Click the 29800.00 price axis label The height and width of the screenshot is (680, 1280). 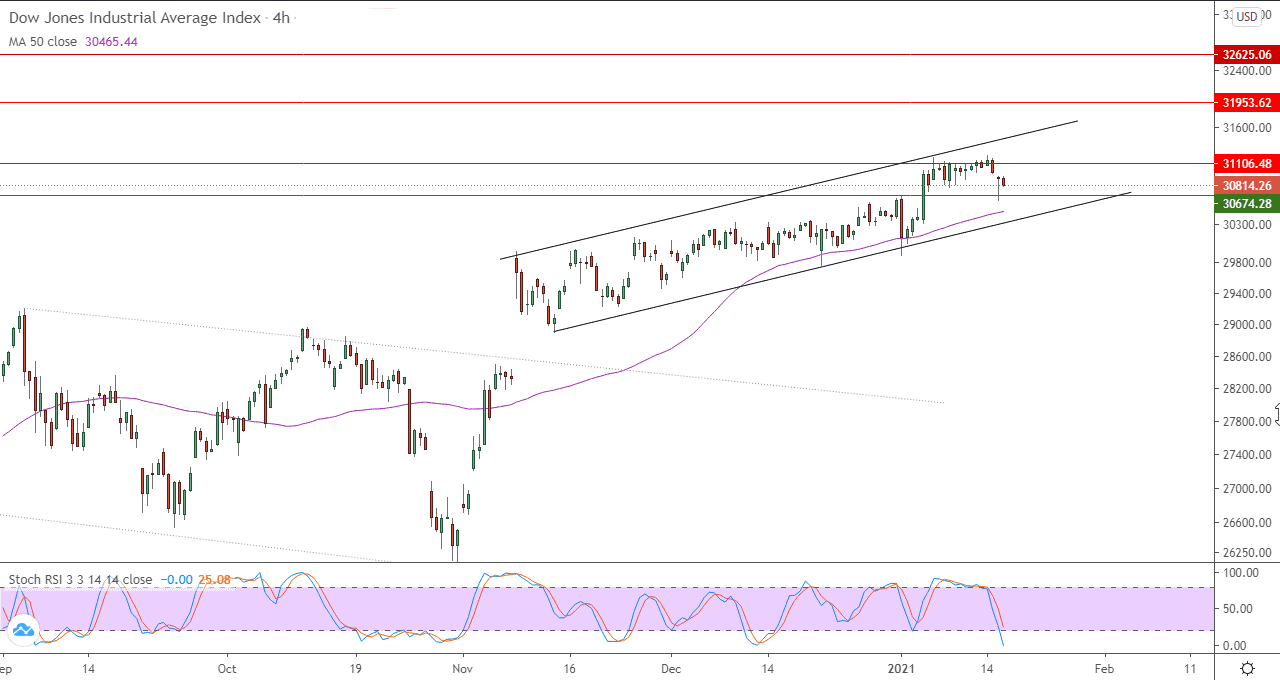click(x=1247, y=262)
